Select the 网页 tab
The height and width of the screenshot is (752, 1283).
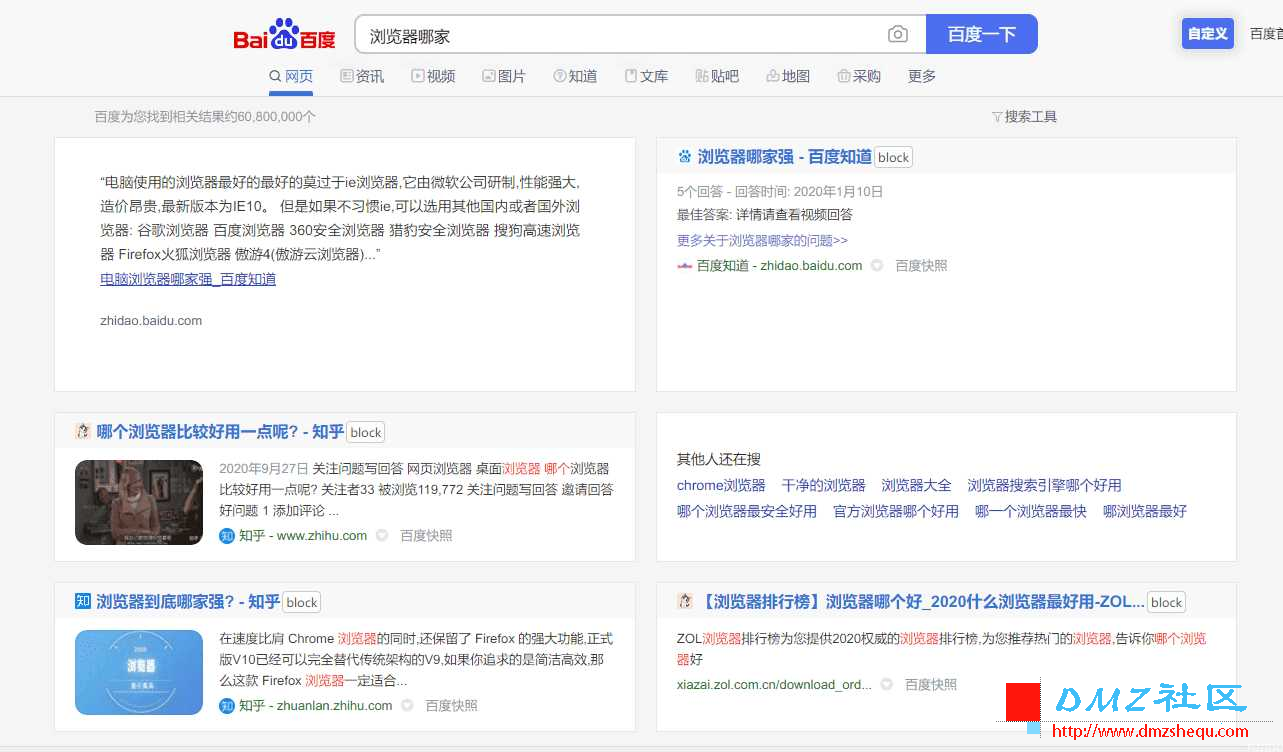tap(291, 76)
